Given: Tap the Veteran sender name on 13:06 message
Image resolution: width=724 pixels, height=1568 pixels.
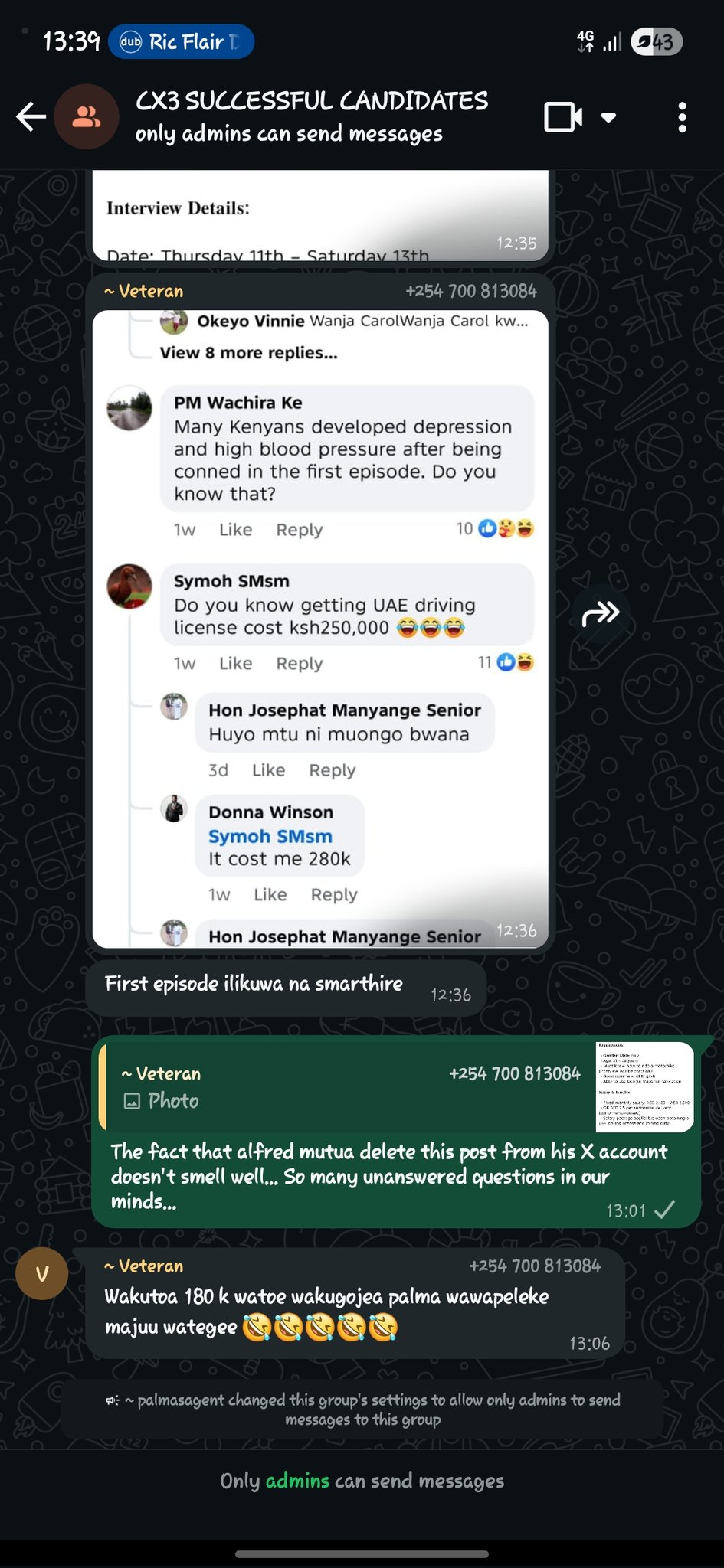Looking at the screenshot, I should (x=144, y=1266).
